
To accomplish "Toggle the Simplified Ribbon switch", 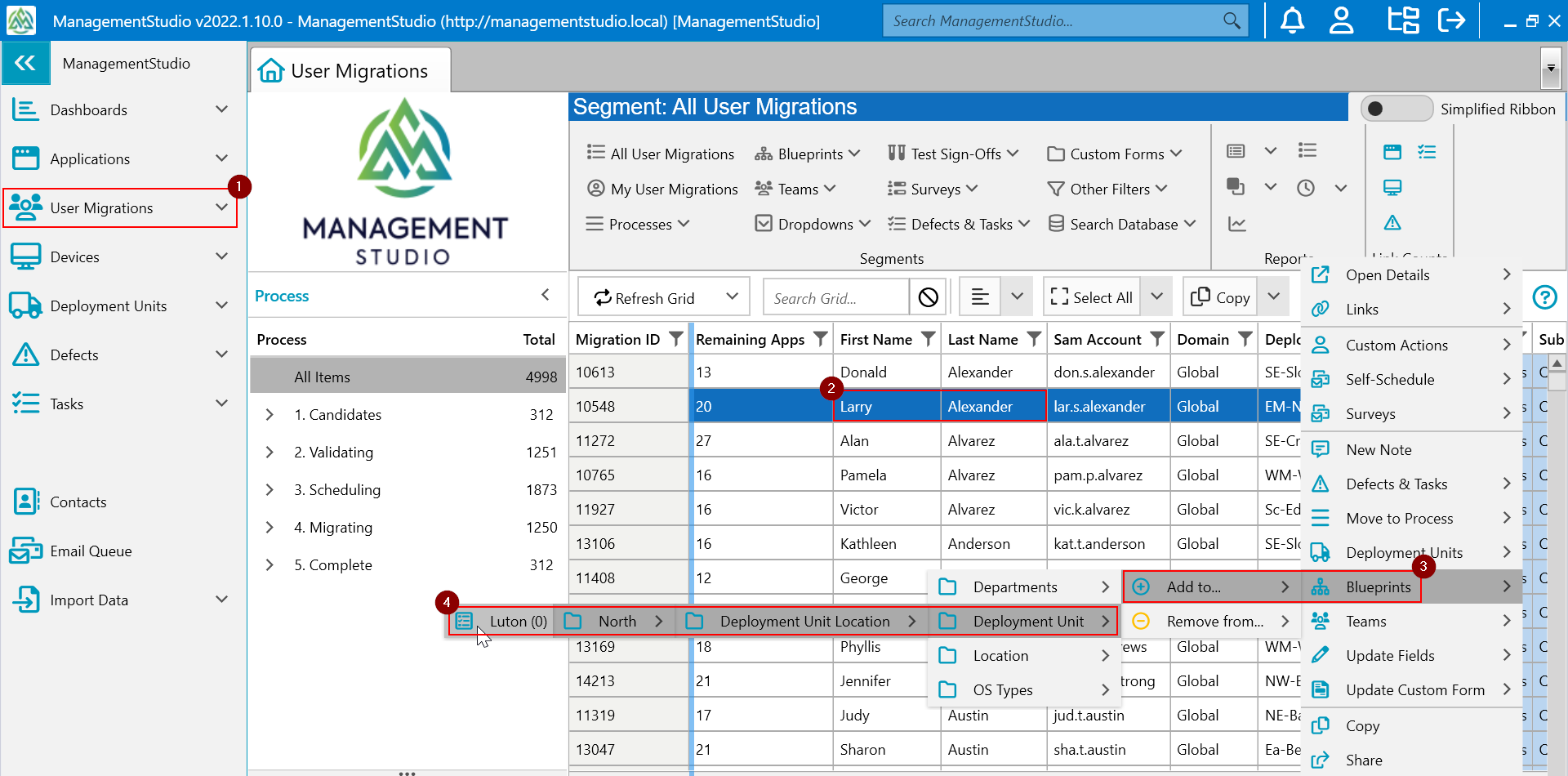I will [x=1396, y=109].
